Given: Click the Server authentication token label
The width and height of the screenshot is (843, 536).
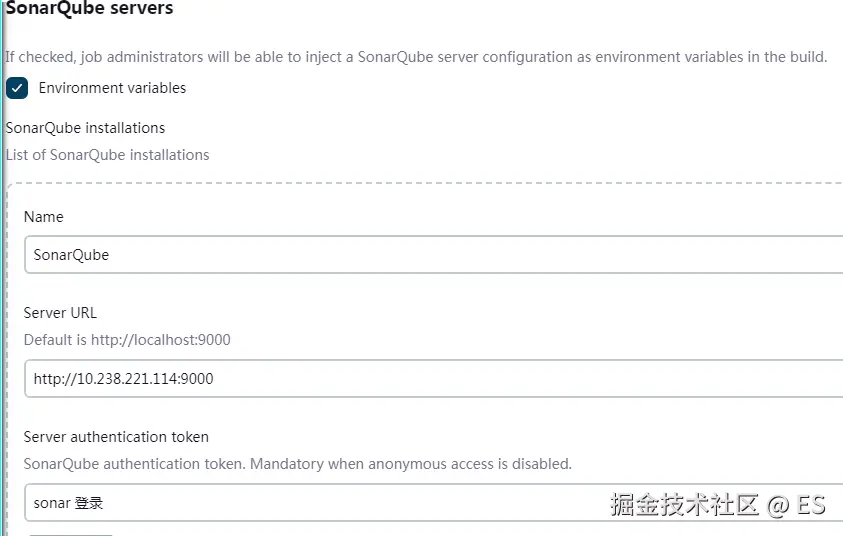Looking at the screenshot, I should (116, 437).
